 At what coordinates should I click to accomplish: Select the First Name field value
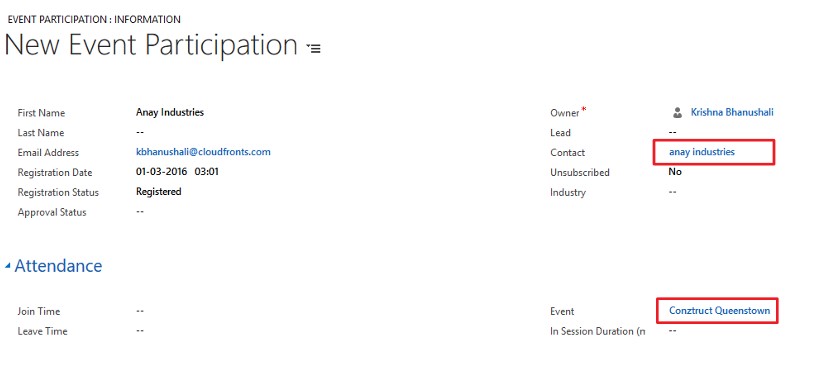170,112
